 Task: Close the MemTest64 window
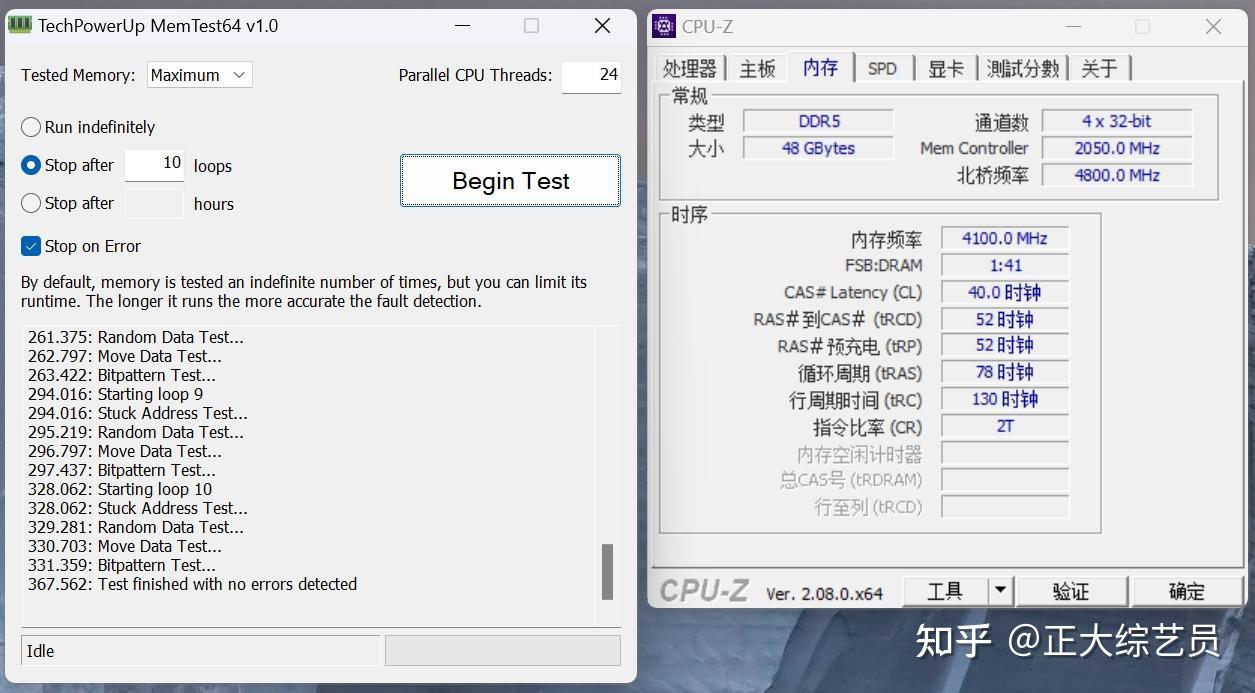602,25
